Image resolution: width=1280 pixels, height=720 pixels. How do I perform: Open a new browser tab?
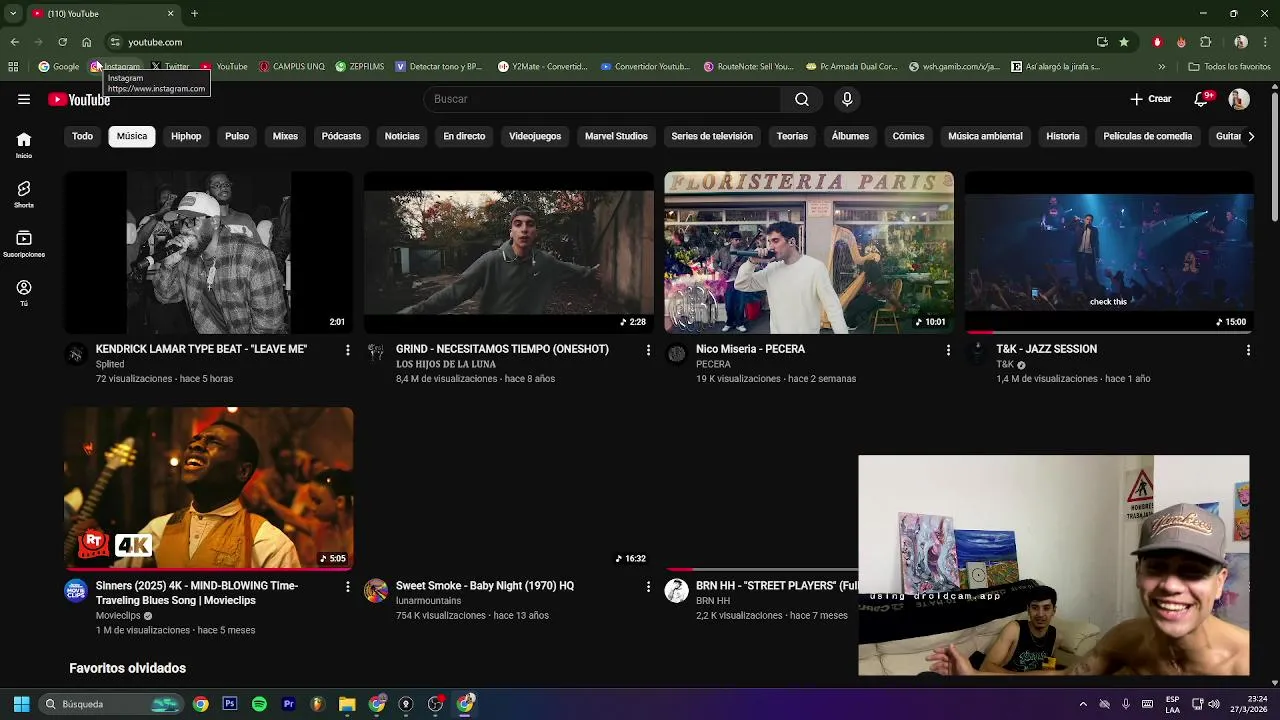[195, 13]
